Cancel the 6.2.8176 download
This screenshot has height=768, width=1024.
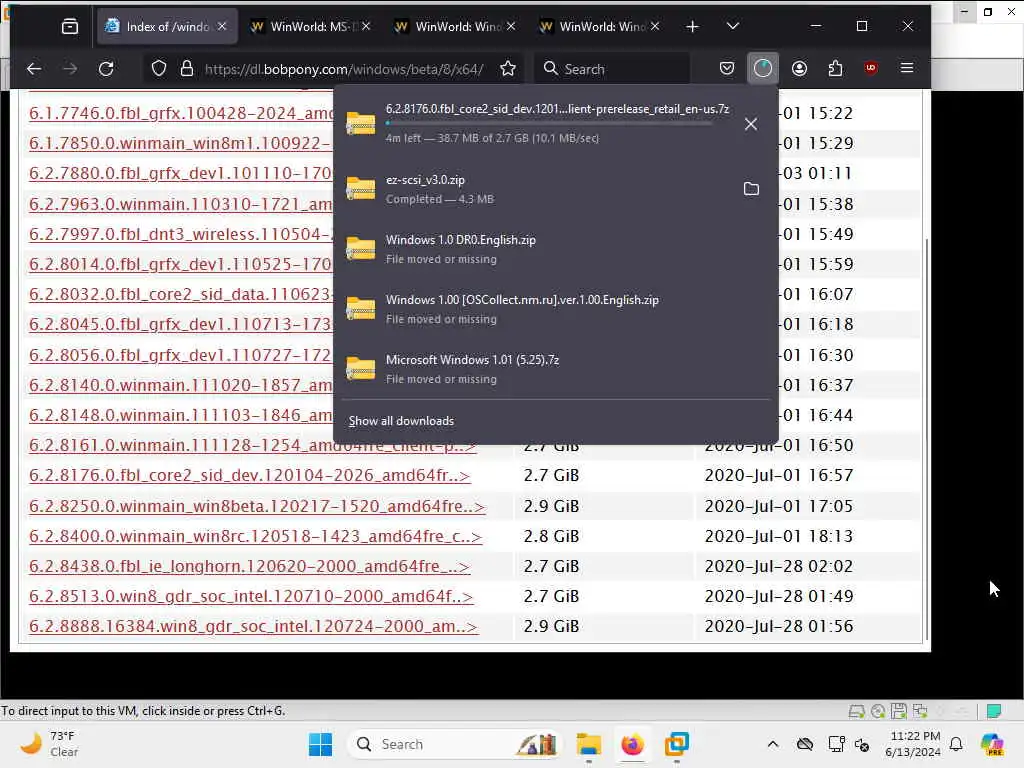point(751,124)
